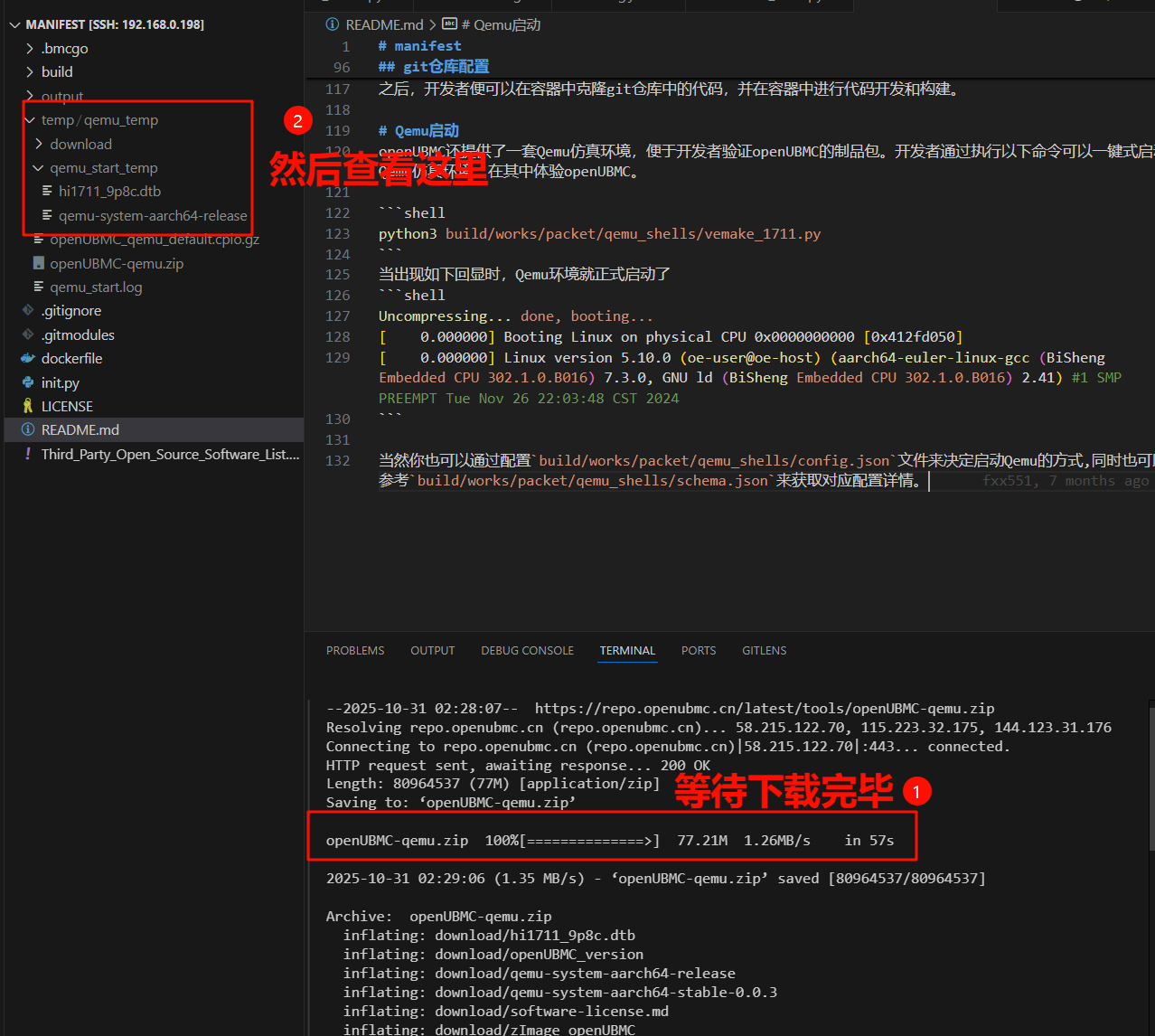Click the heading symbol icon in breadcrumb
1155x1036 pixels.
pyautogui.click(x=449, y=24)
